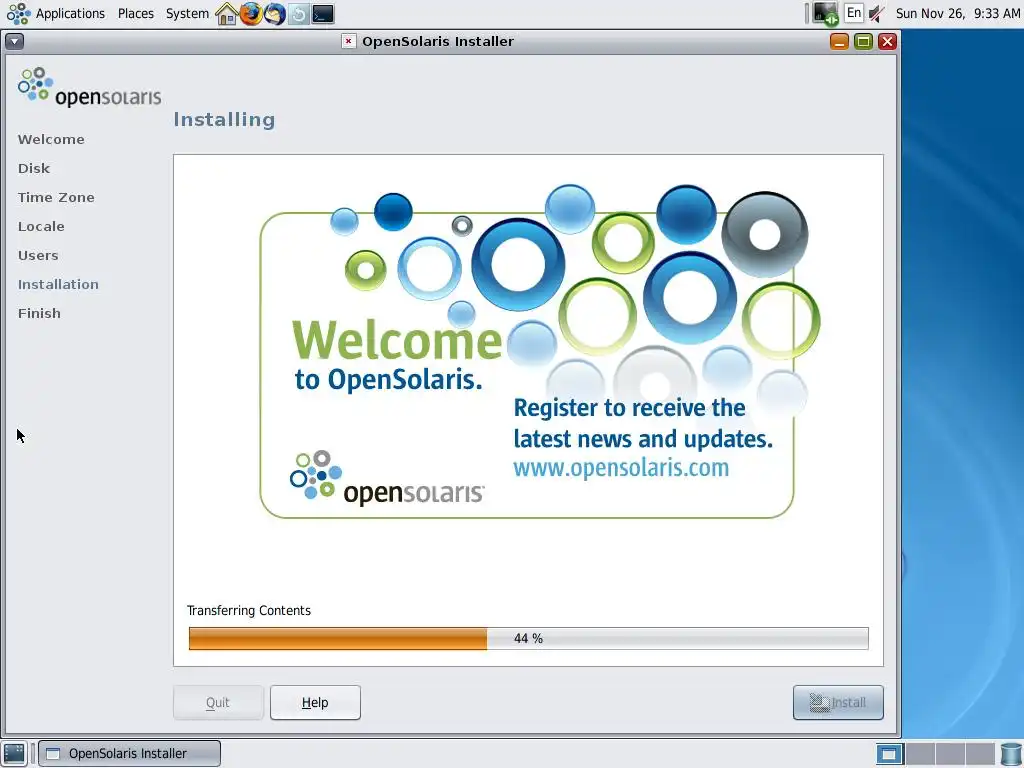Open the En keyboard layout indicator

pyautogui.click(x=854, y=13)
